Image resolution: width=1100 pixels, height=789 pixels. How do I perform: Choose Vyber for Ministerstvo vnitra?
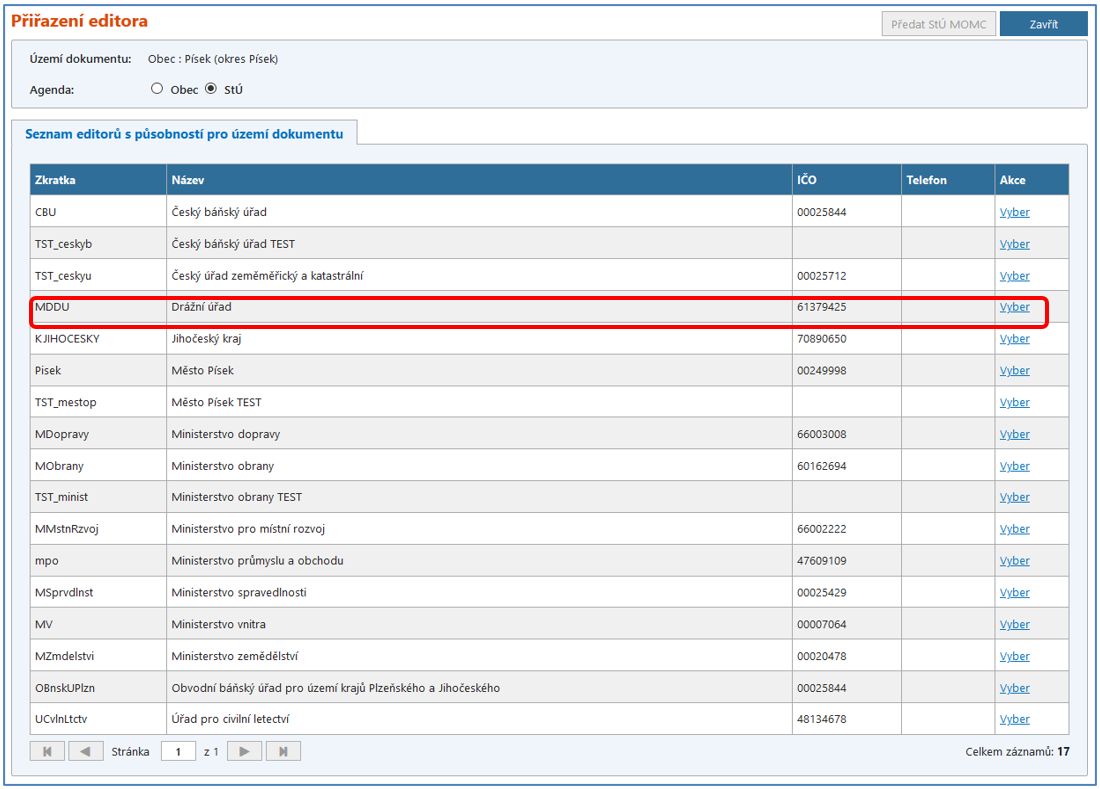coord(1014,624)
